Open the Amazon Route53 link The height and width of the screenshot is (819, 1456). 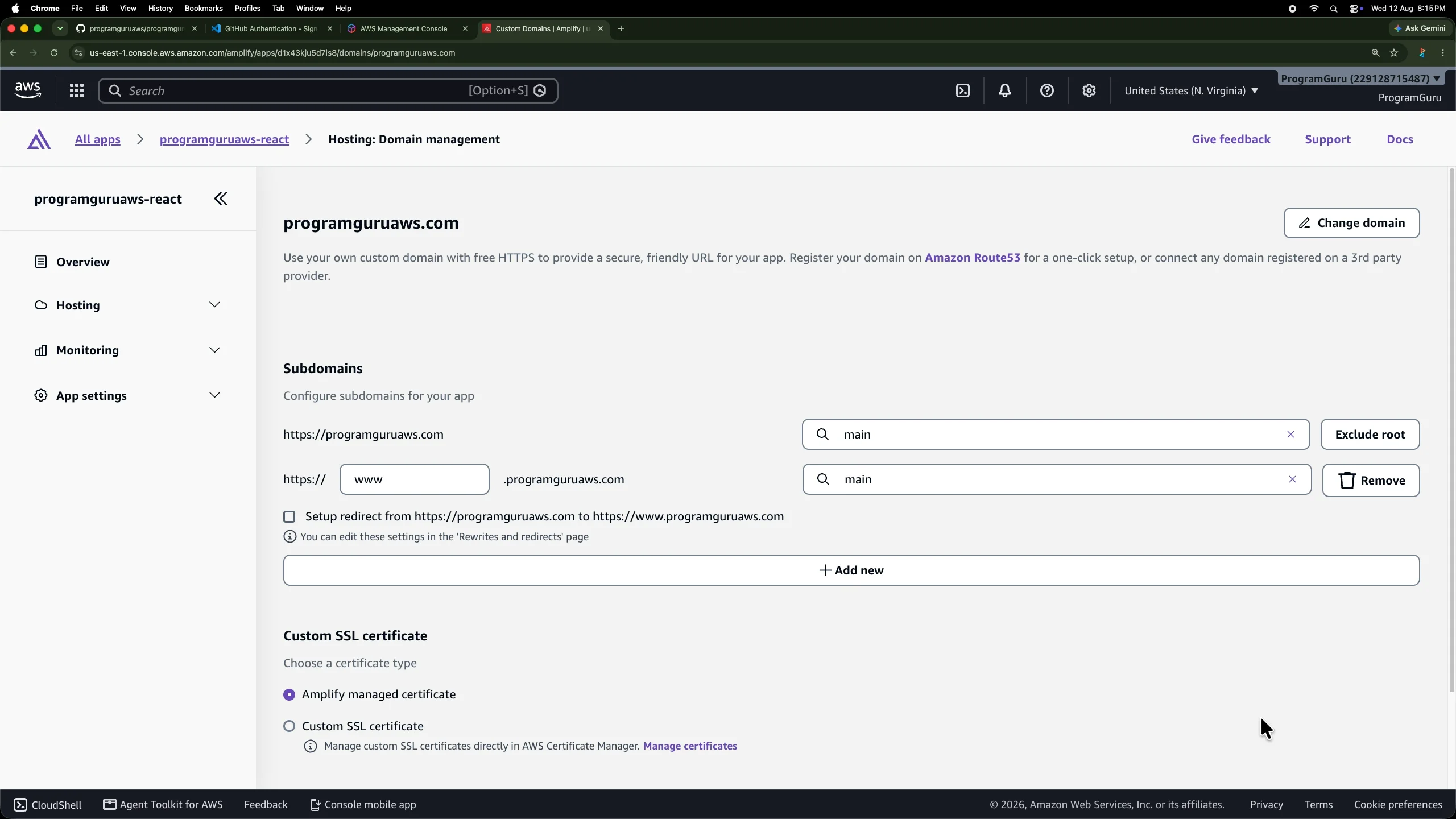973,258
